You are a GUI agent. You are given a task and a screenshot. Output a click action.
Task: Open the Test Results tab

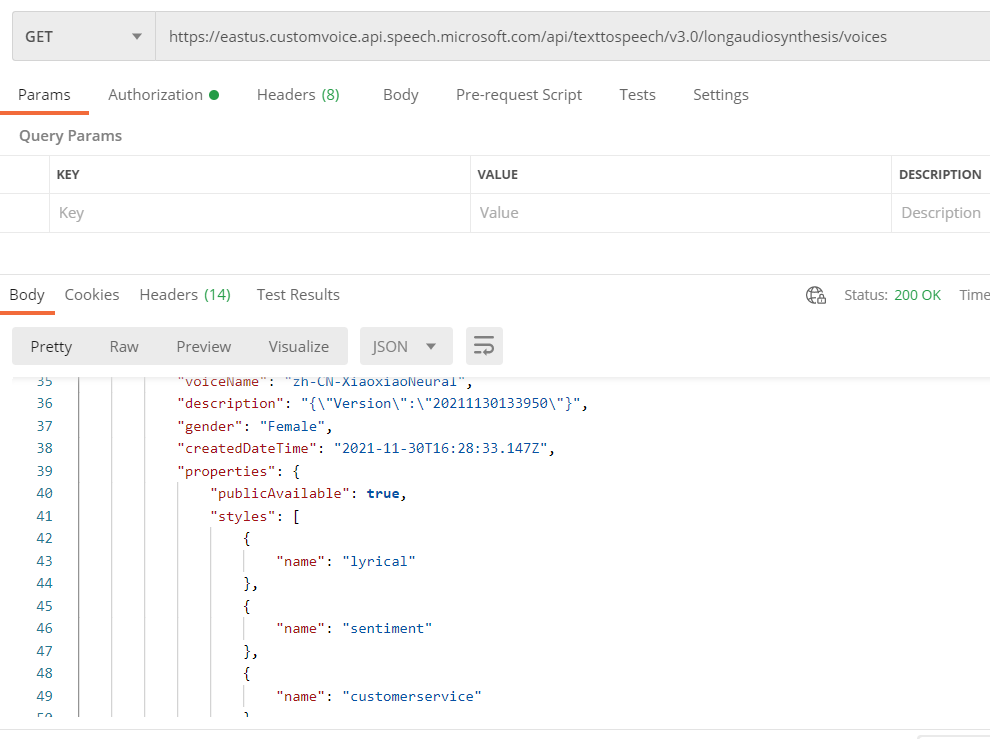point(298,295)
